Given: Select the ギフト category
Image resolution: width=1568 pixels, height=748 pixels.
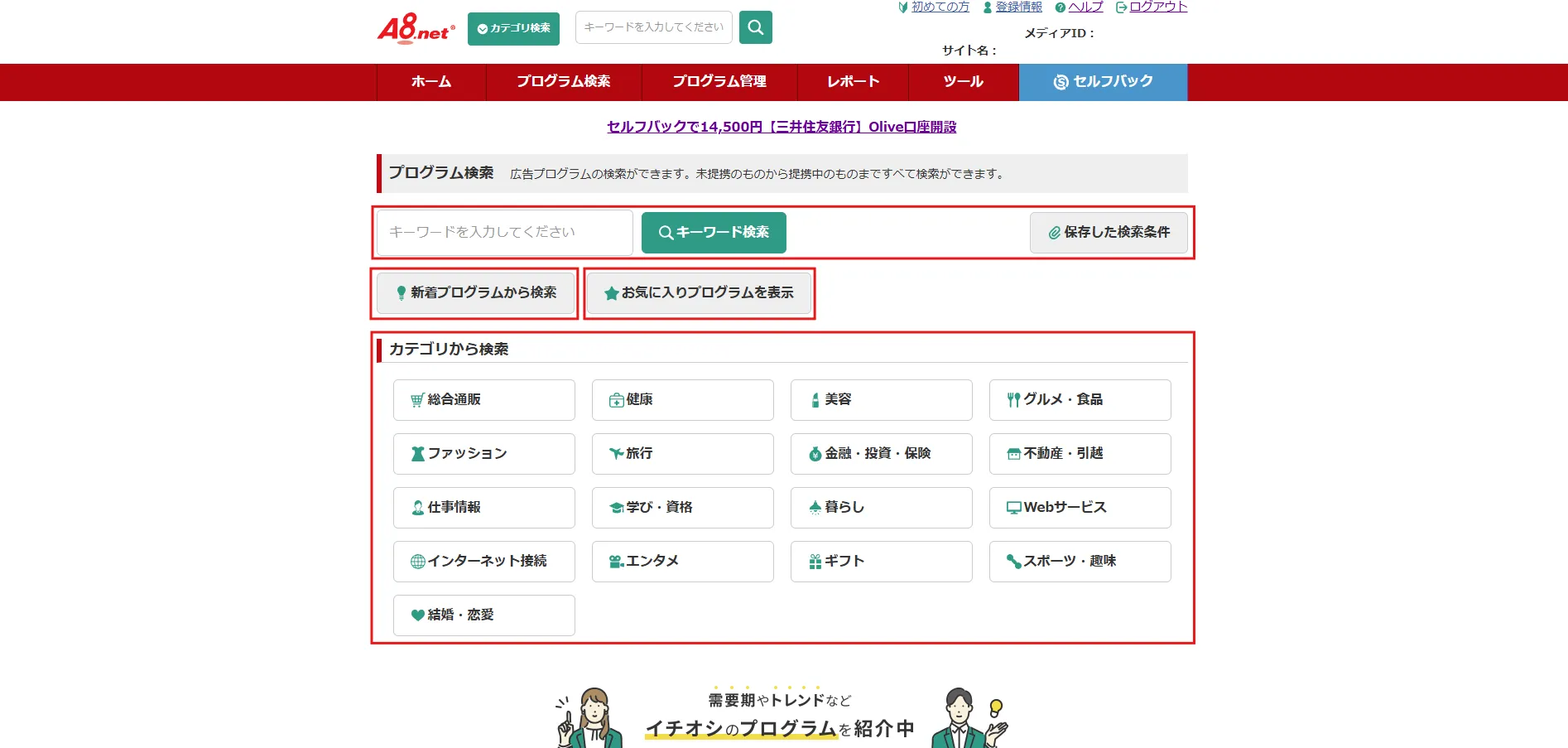Looking at the screenshot, I should click(x=882, y=562).
